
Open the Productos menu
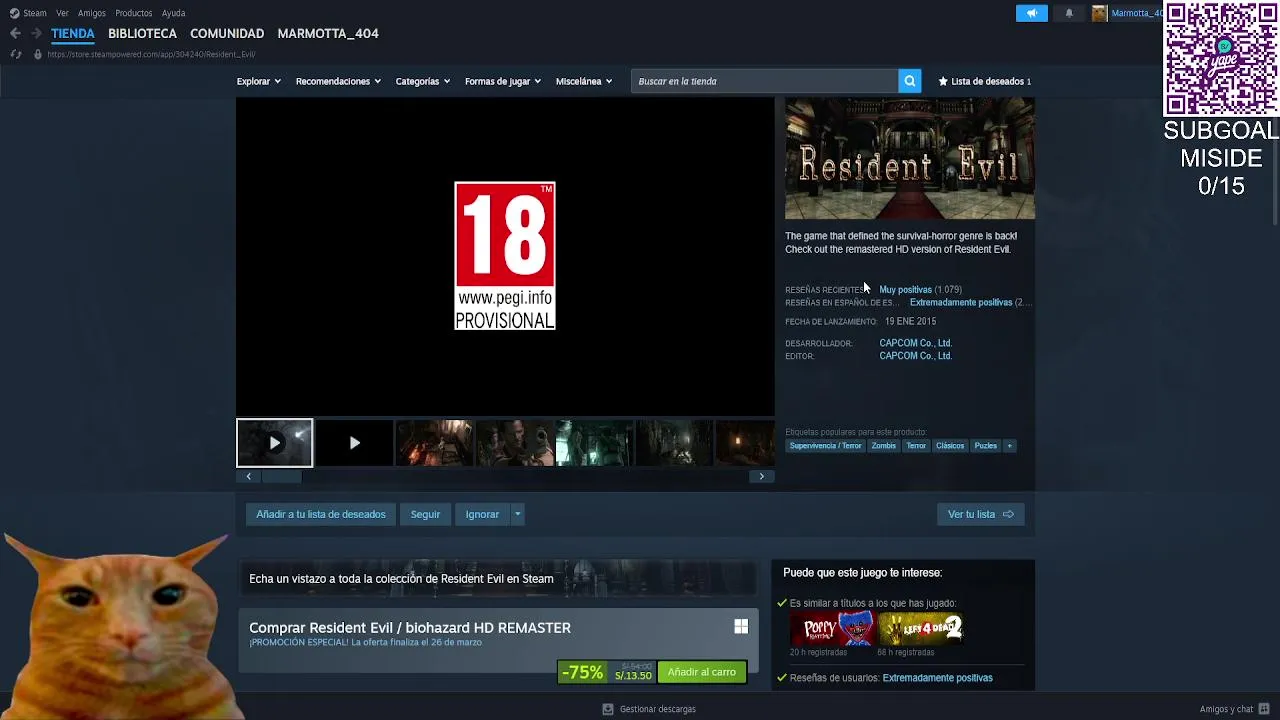(134, 13)
